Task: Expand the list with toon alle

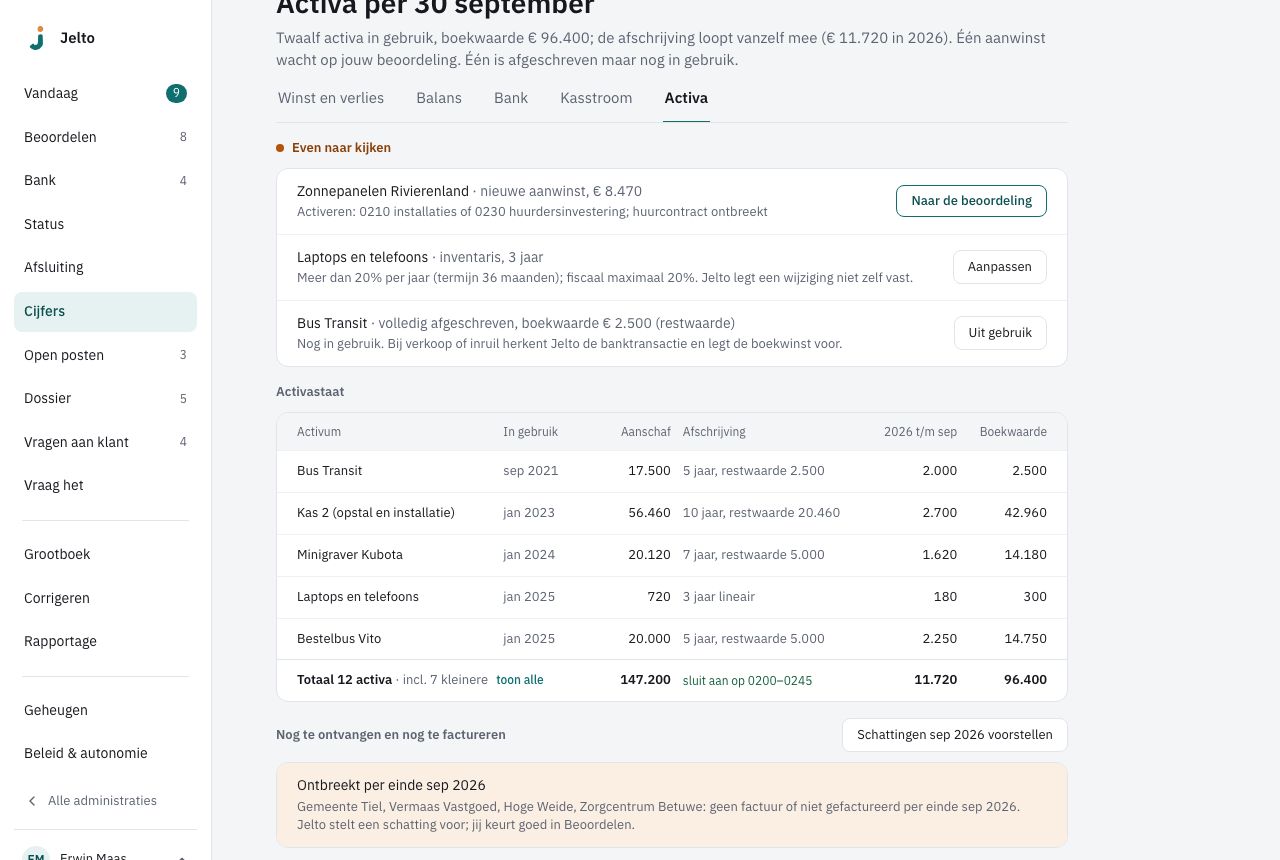Action: (520, 680)
